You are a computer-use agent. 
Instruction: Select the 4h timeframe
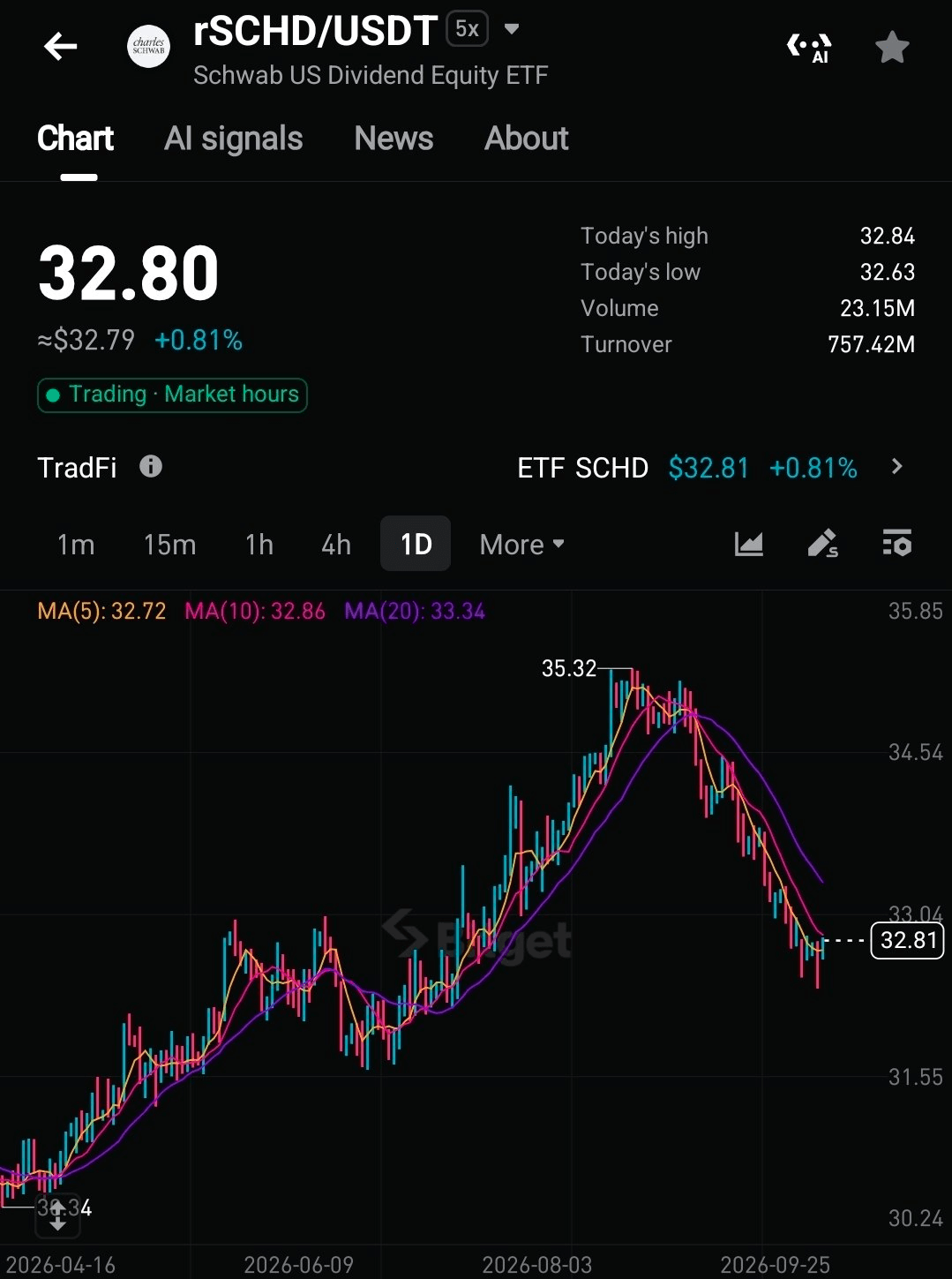point(336,545)
